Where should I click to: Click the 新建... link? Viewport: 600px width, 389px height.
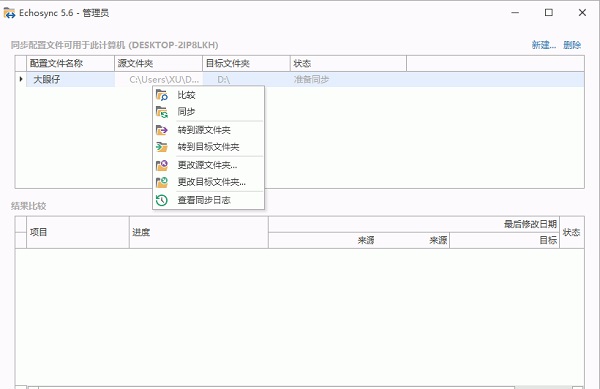click(544, 45)
